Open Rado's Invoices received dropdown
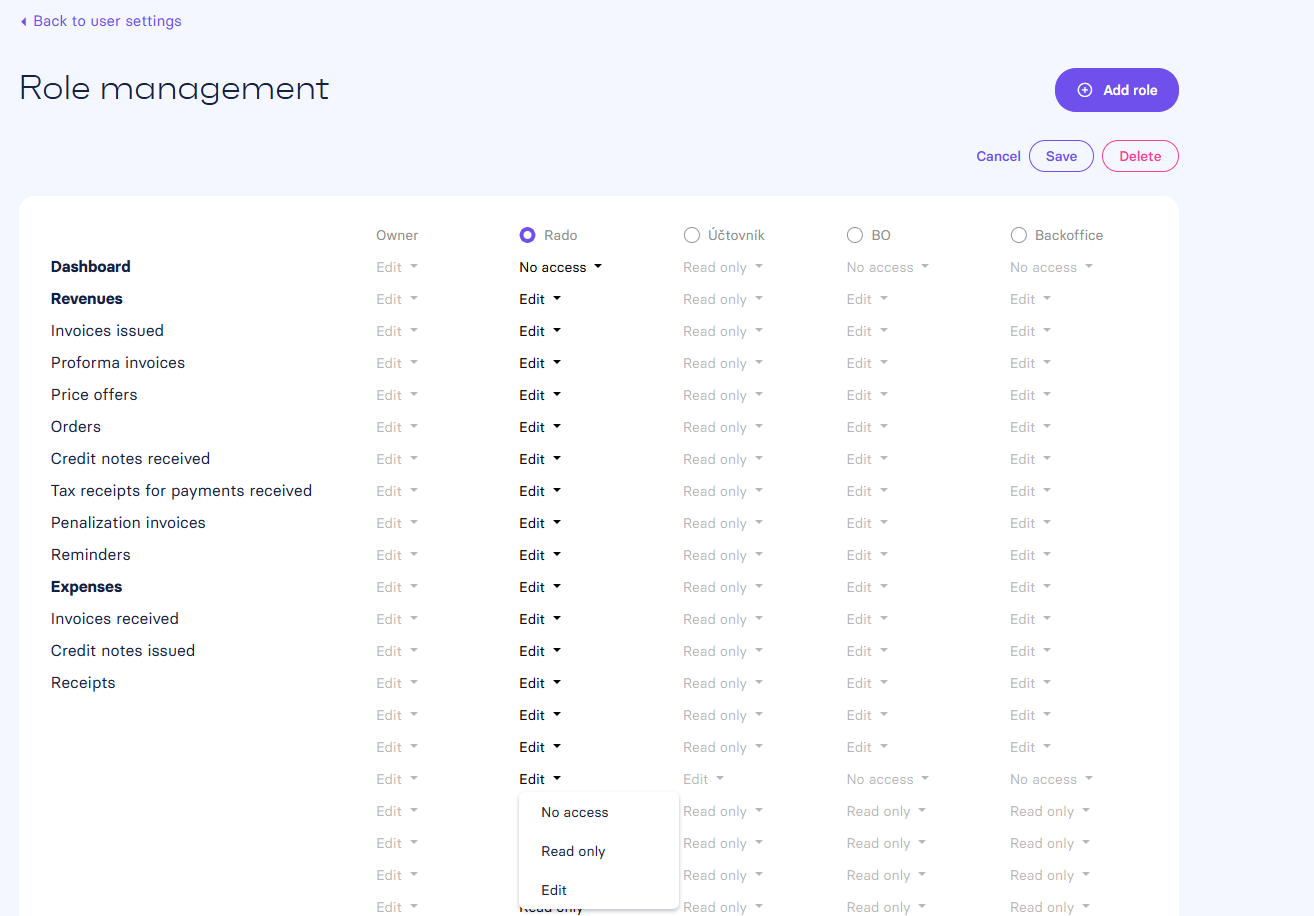1314x916 pixels. pyautogui.click(x=540, y=619)
